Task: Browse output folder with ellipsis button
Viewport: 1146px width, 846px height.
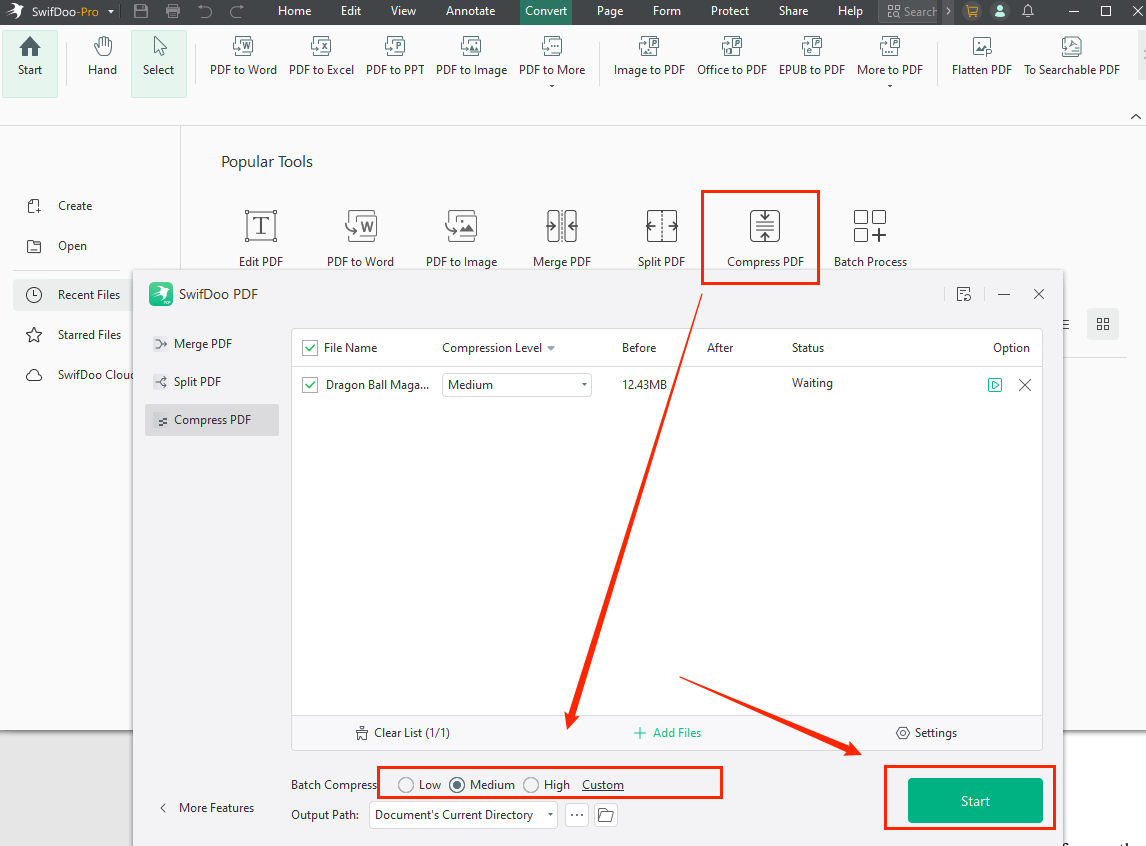Action: pos(577,815)
